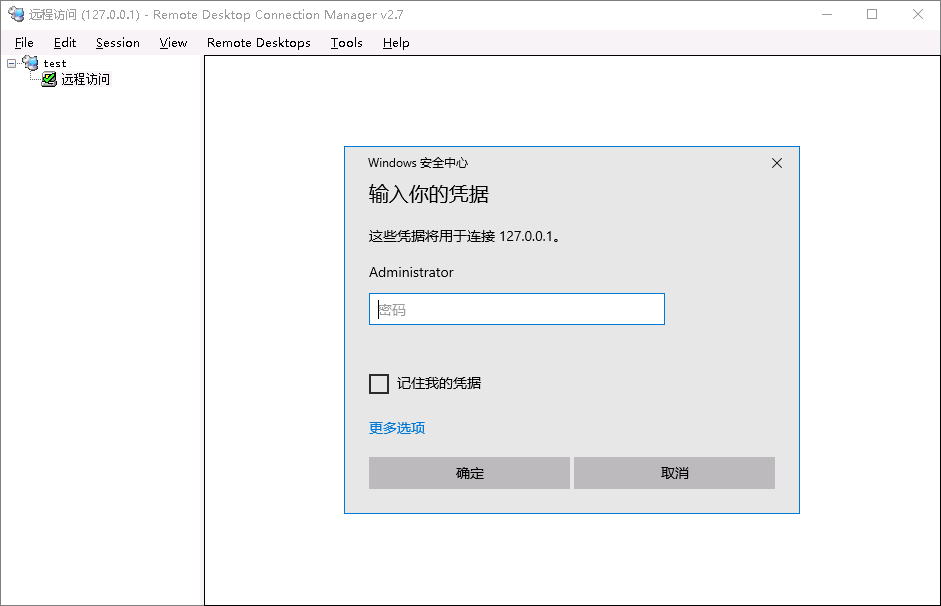941x606 pixels.
Task: Select the test group label
Action: click(x=55, y=63)
